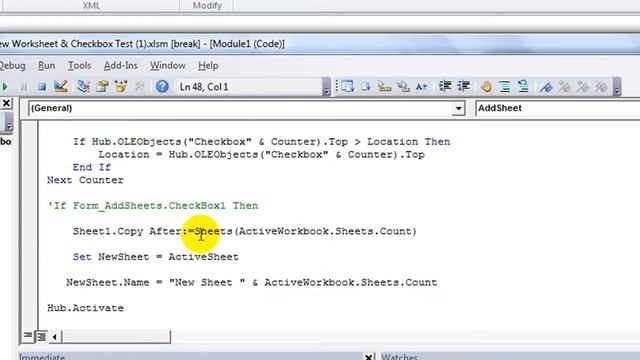
Task: Click the 'Set NewSheet = ActiveSheet' line
Action: [156, 257]
